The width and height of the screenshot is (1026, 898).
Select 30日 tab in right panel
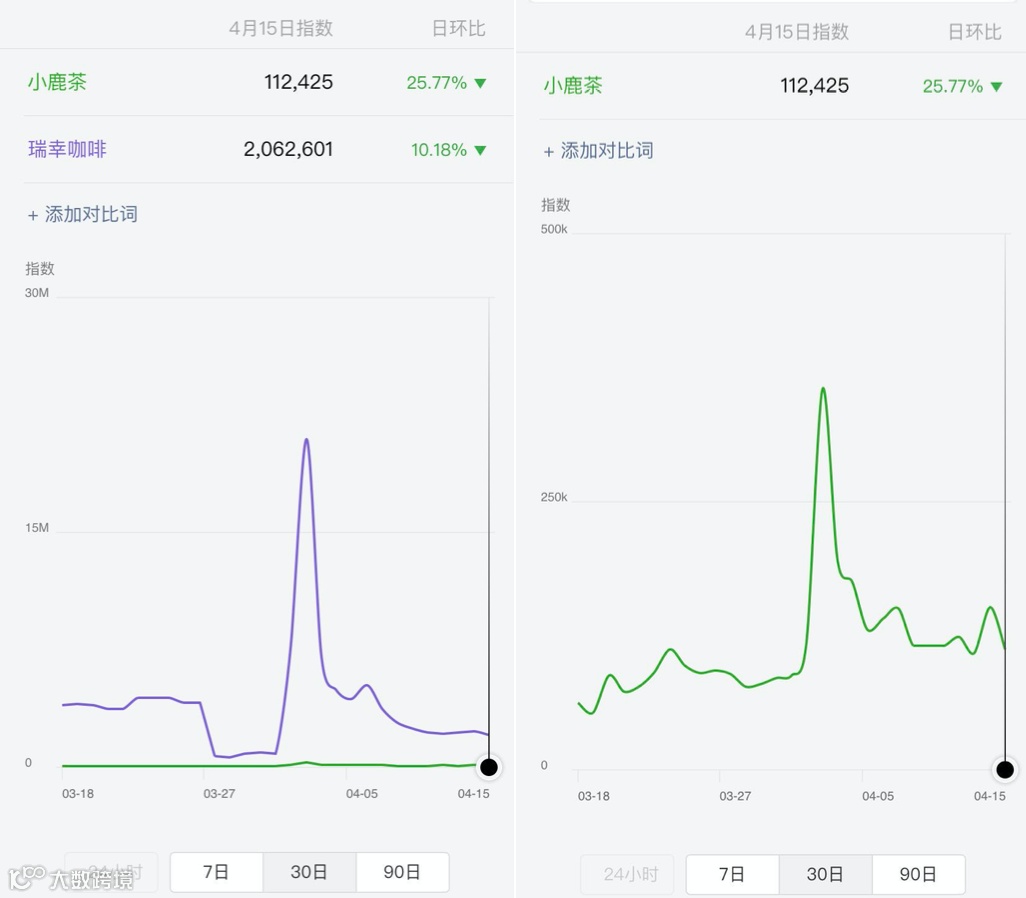coord(825,874)
